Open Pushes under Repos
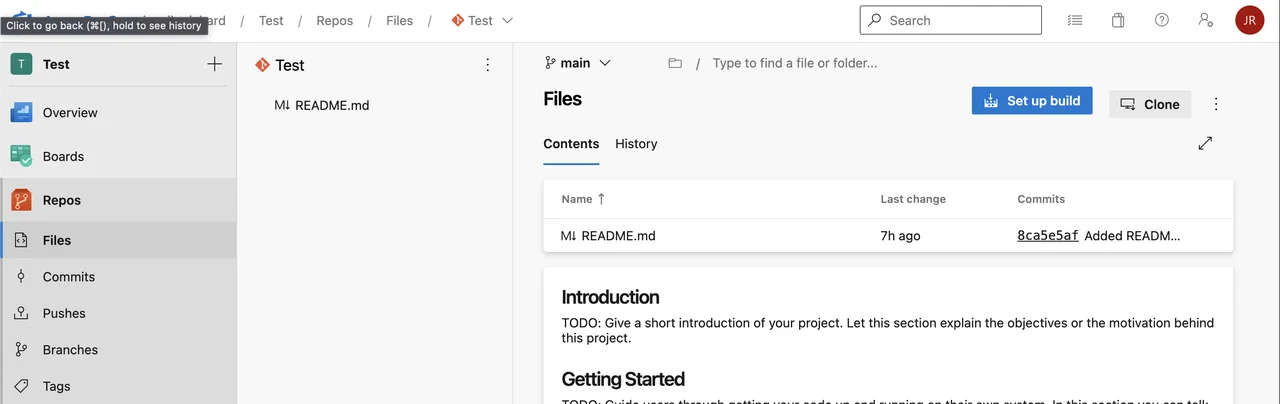The image size is (1280, 404). pos(118,313)
